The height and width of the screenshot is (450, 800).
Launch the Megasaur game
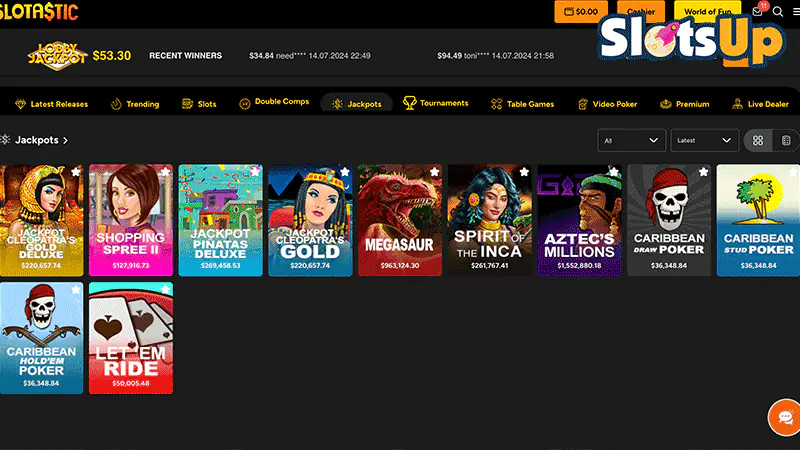[400, 220]
